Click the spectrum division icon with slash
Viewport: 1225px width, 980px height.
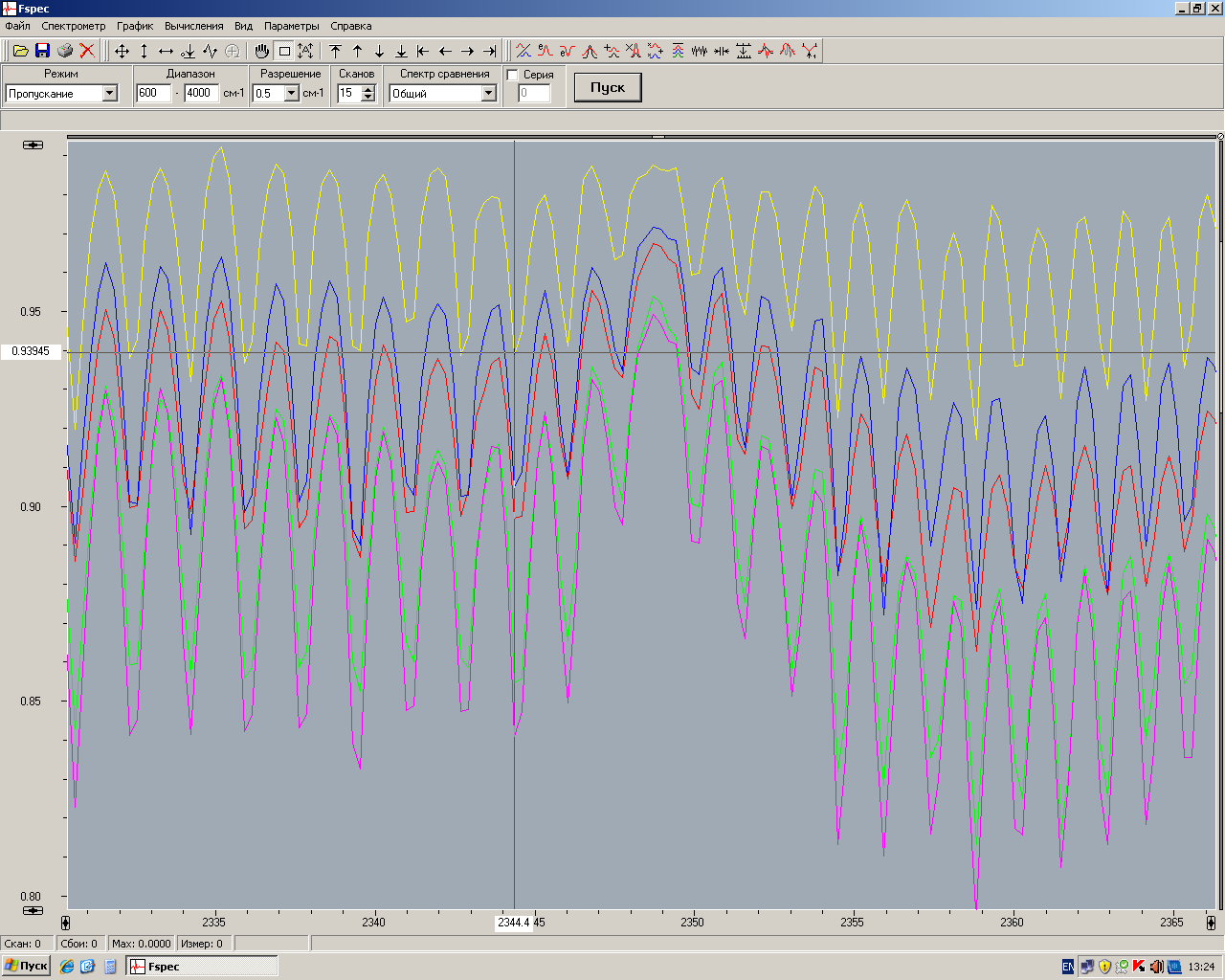coord(523,51)
